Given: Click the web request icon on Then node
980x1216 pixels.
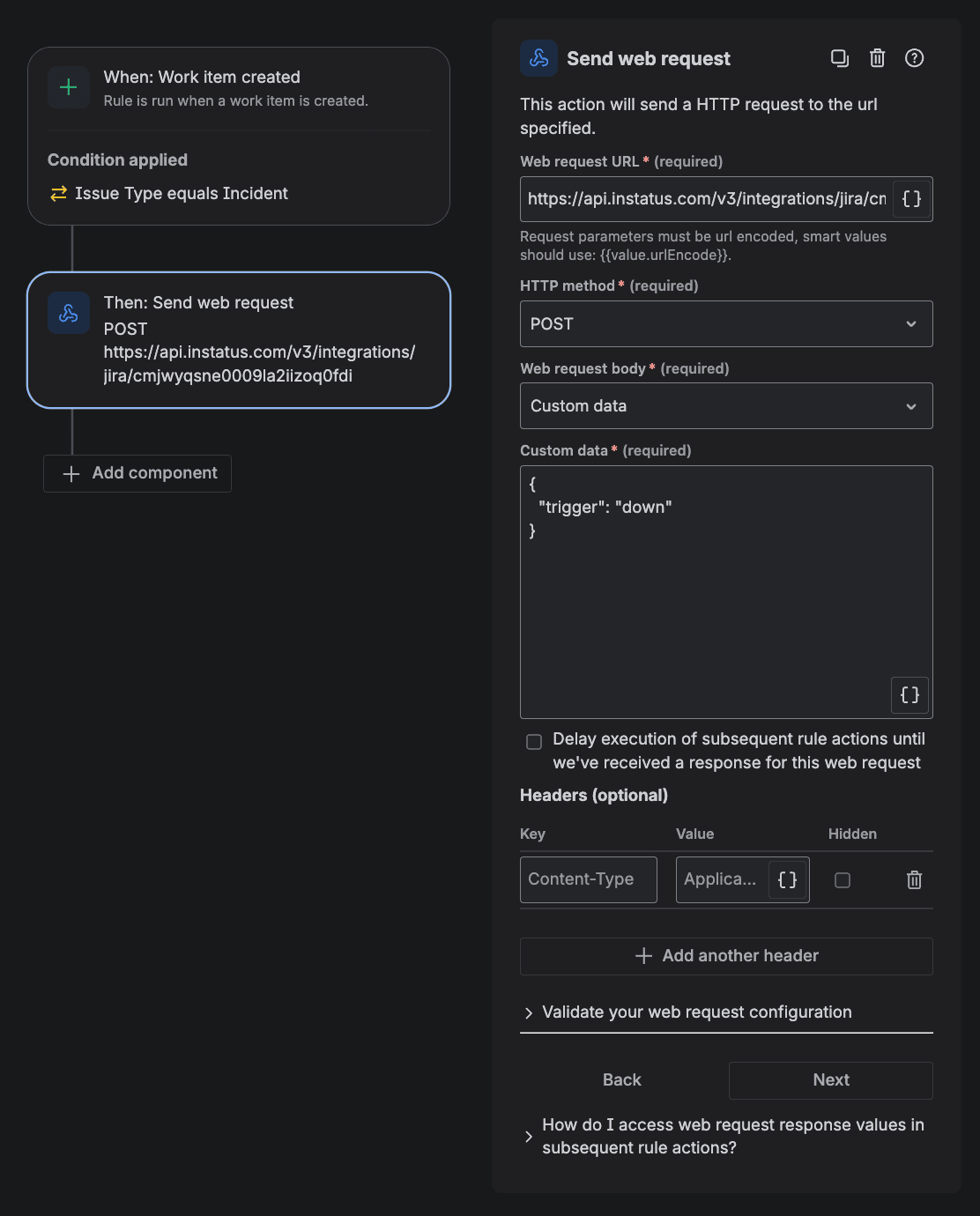Looking at the screenshot, I should click(x=69, y=313).
